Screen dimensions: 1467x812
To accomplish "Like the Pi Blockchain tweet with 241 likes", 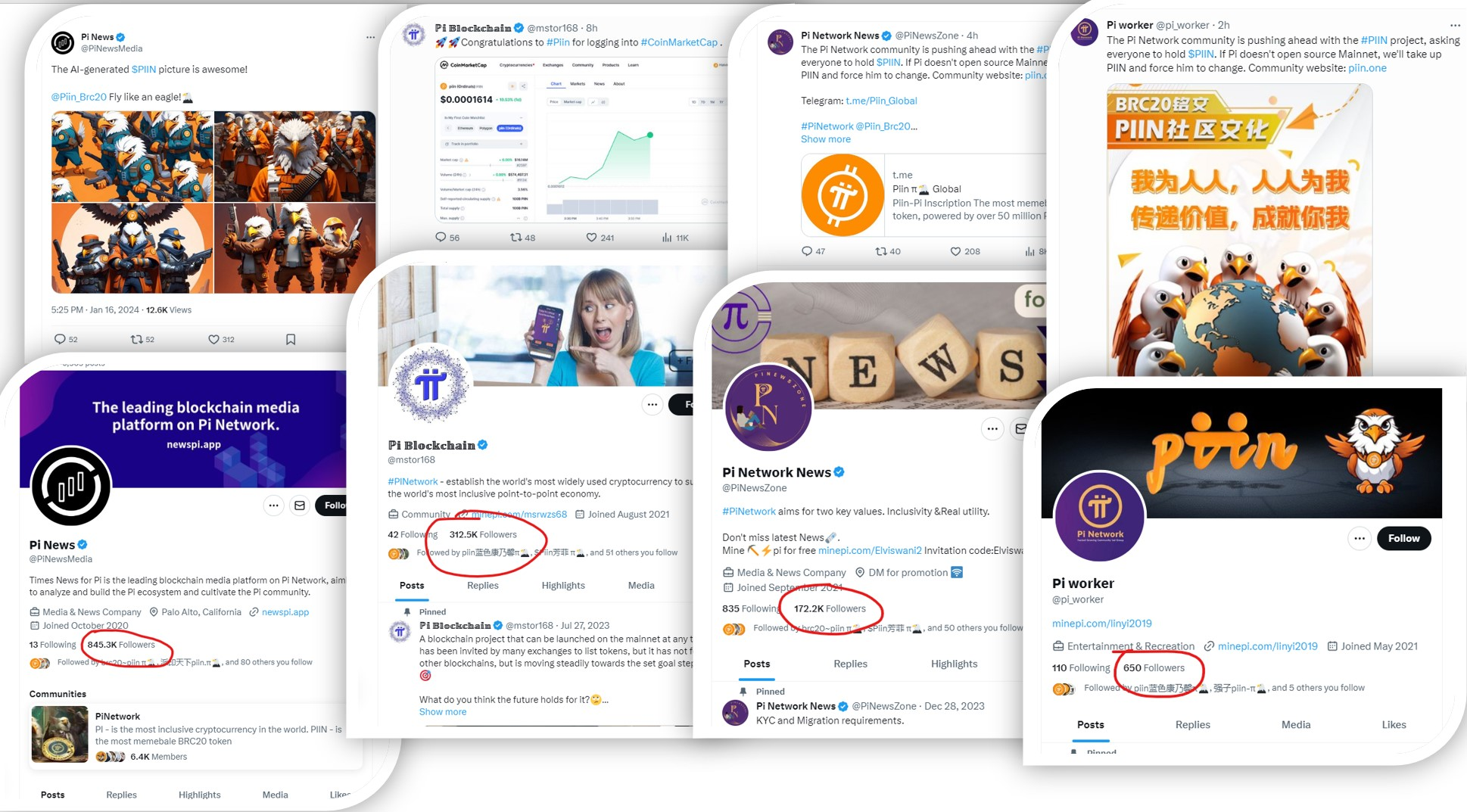I will point(591,237).
